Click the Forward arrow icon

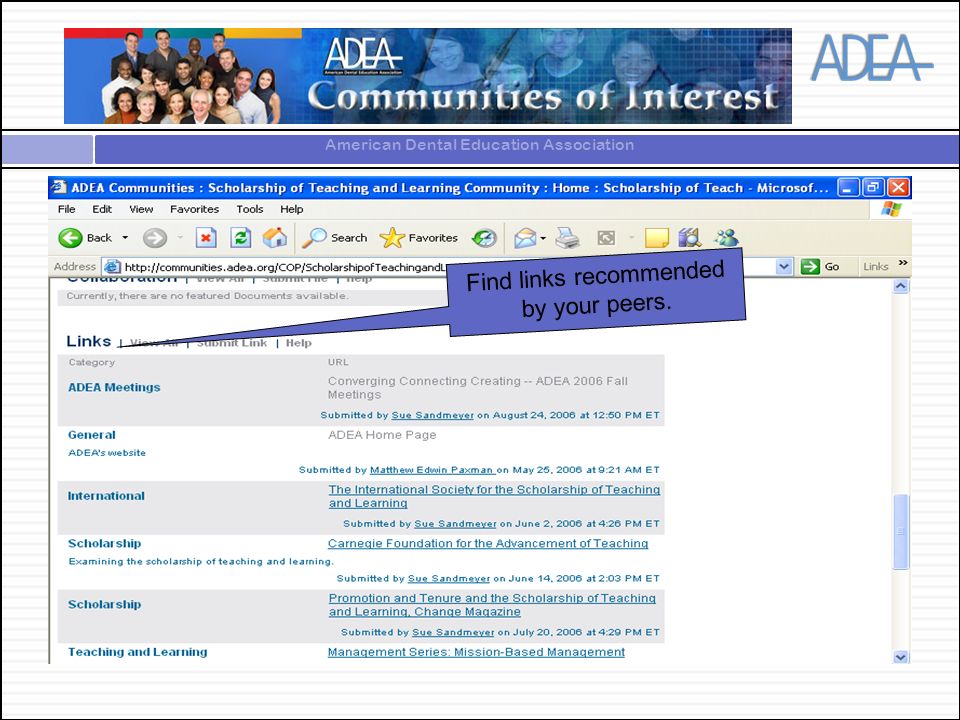[155, 238]
